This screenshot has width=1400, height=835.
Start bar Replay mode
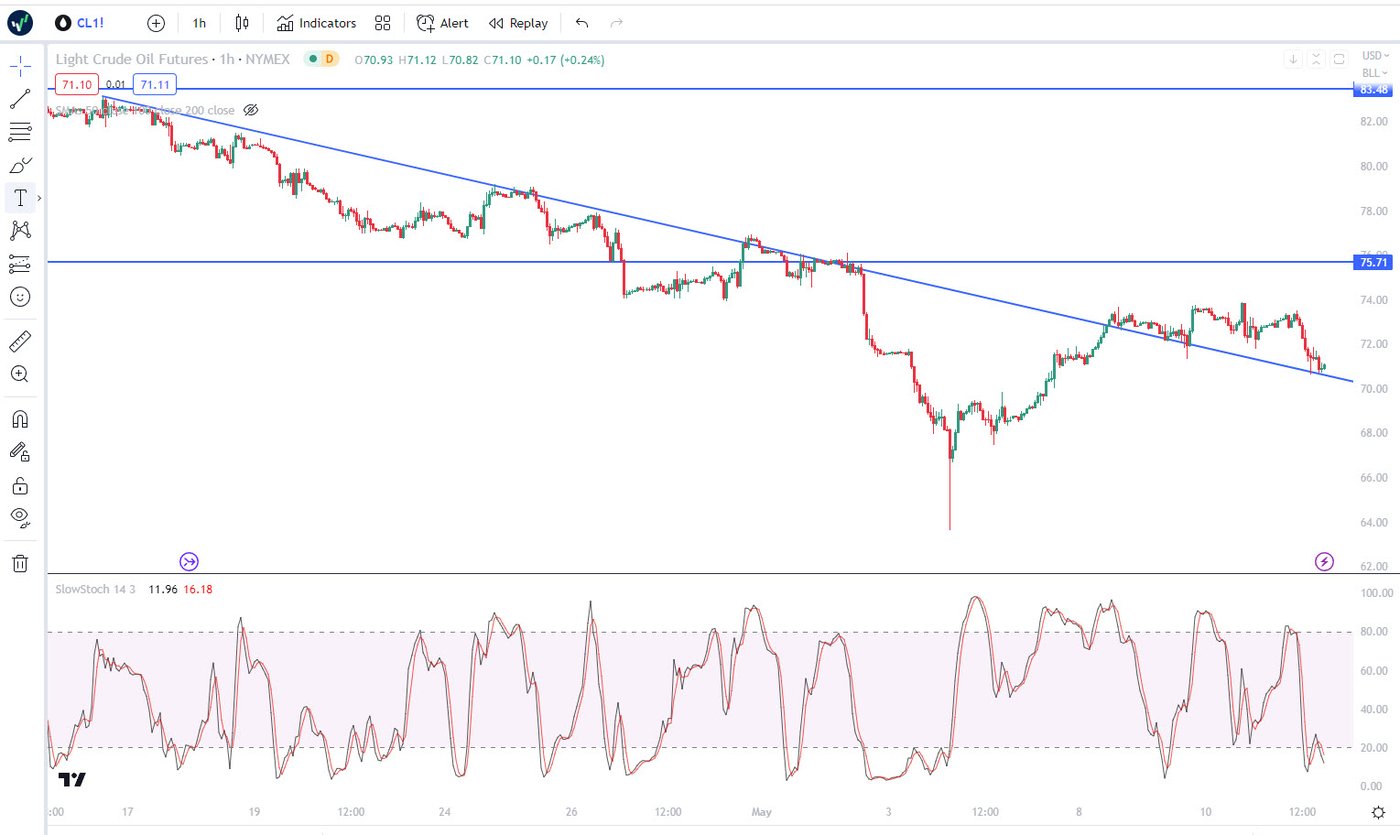[x=518, y=23]
